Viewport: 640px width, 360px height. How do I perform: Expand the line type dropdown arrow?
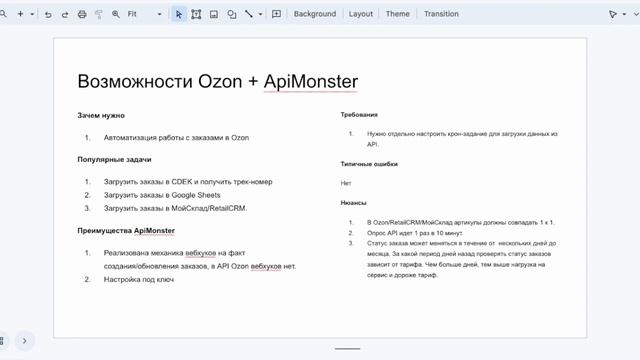(x=260, y=14)
